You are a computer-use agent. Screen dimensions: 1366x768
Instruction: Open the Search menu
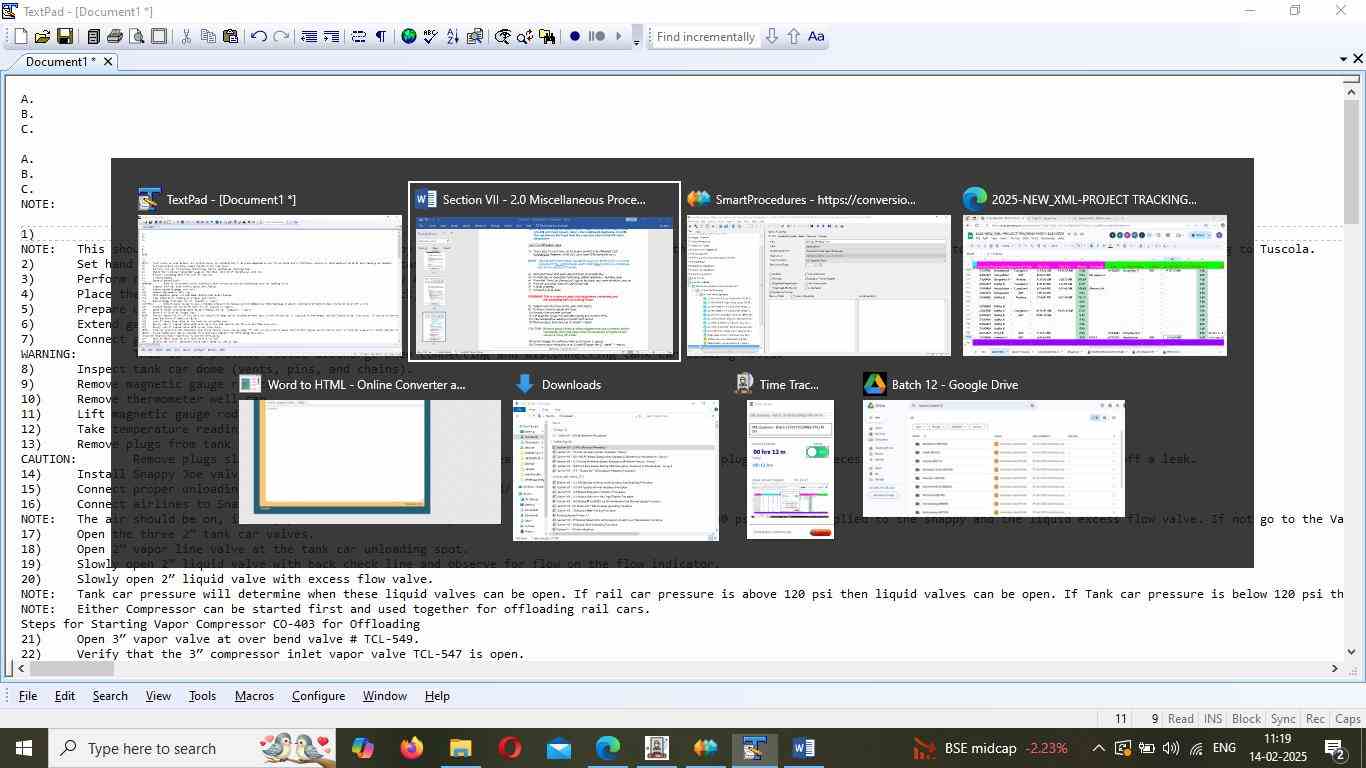coord(110,696)
